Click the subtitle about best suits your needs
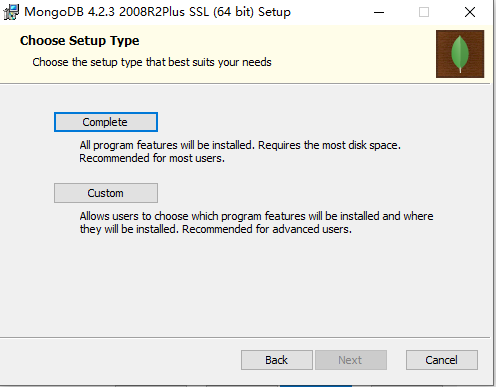This screenshot has width=496, height=387. click(152, 62)
